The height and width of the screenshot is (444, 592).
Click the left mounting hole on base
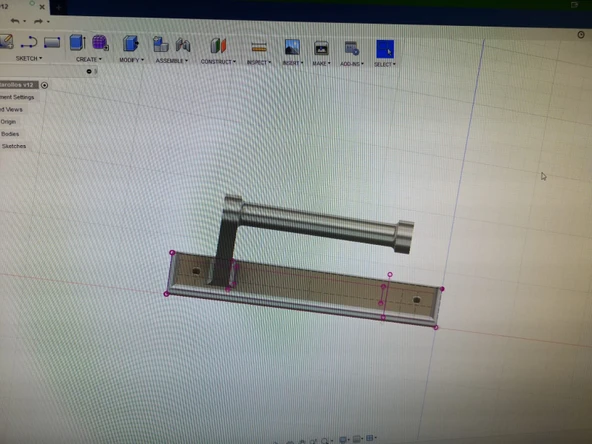196,271
